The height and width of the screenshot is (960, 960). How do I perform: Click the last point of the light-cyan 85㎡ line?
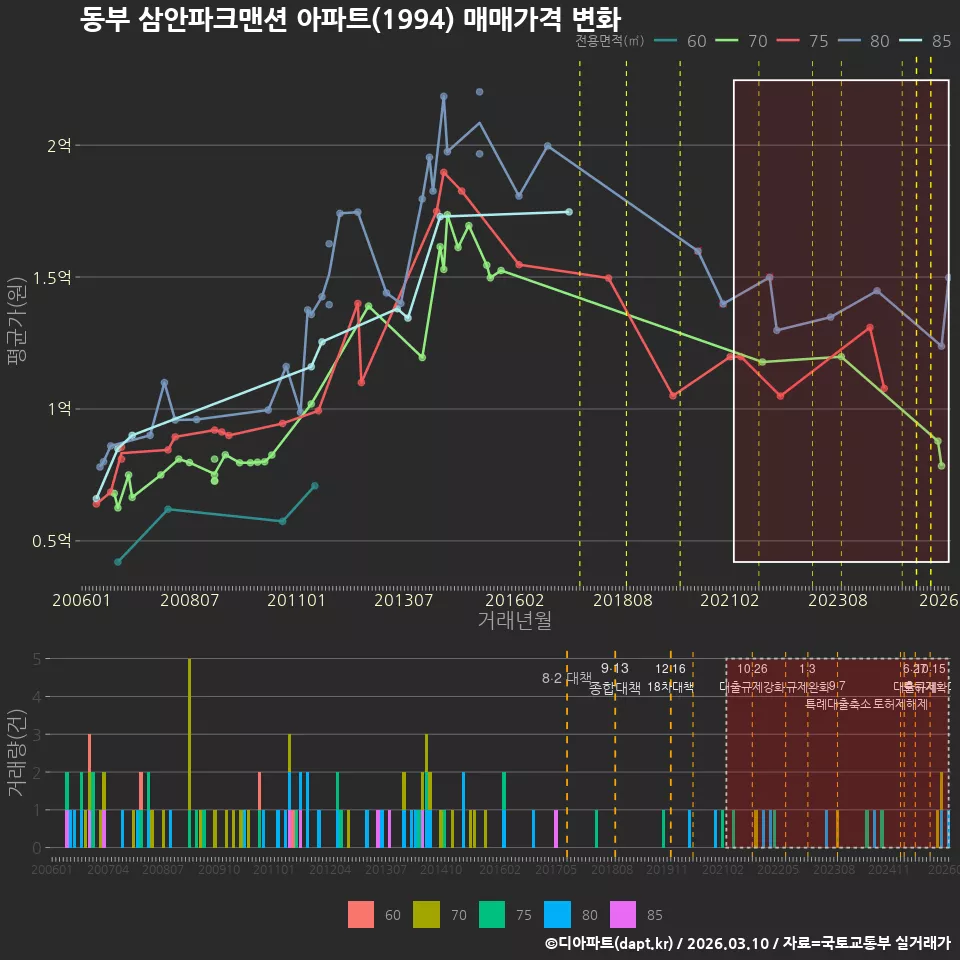[569, 212]
